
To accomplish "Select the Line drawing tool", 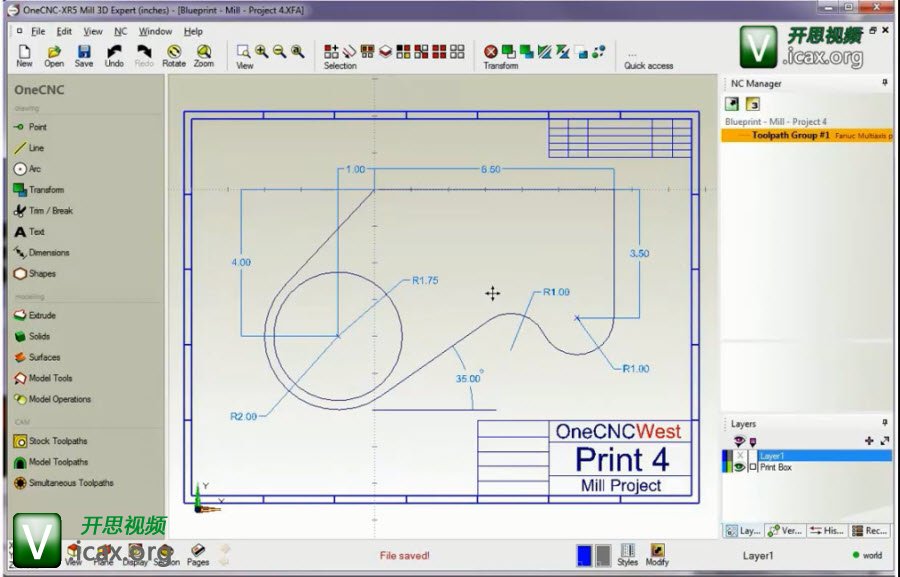I will [29, 148].
